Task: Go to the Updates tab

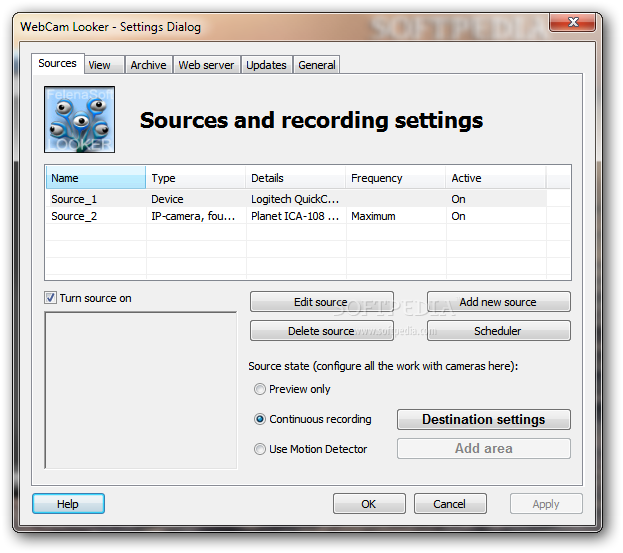Action: (266, 65)
